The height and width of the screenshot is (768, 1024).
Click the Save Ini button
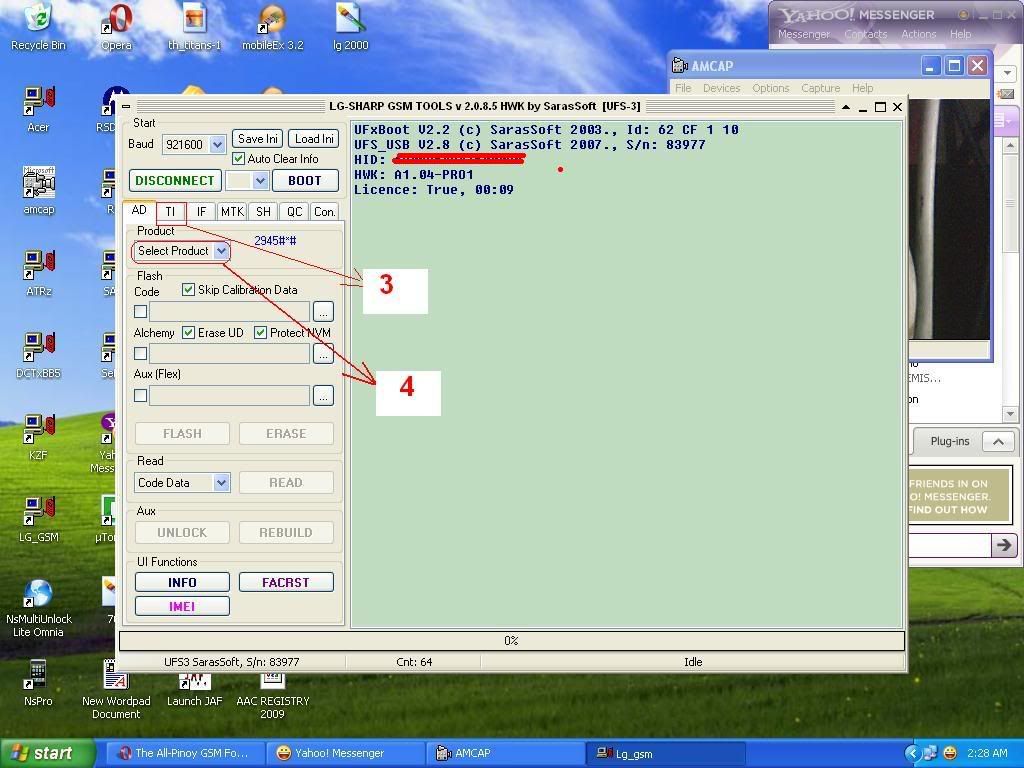click(258, 138)
